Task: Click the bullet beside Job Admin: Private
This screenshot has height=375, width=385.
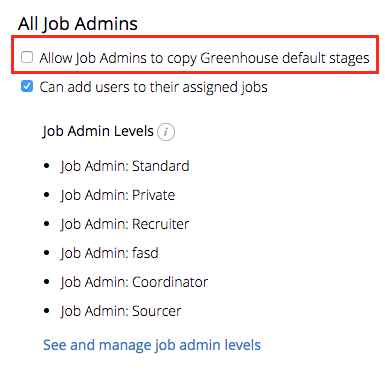Action: coord(47,195)
